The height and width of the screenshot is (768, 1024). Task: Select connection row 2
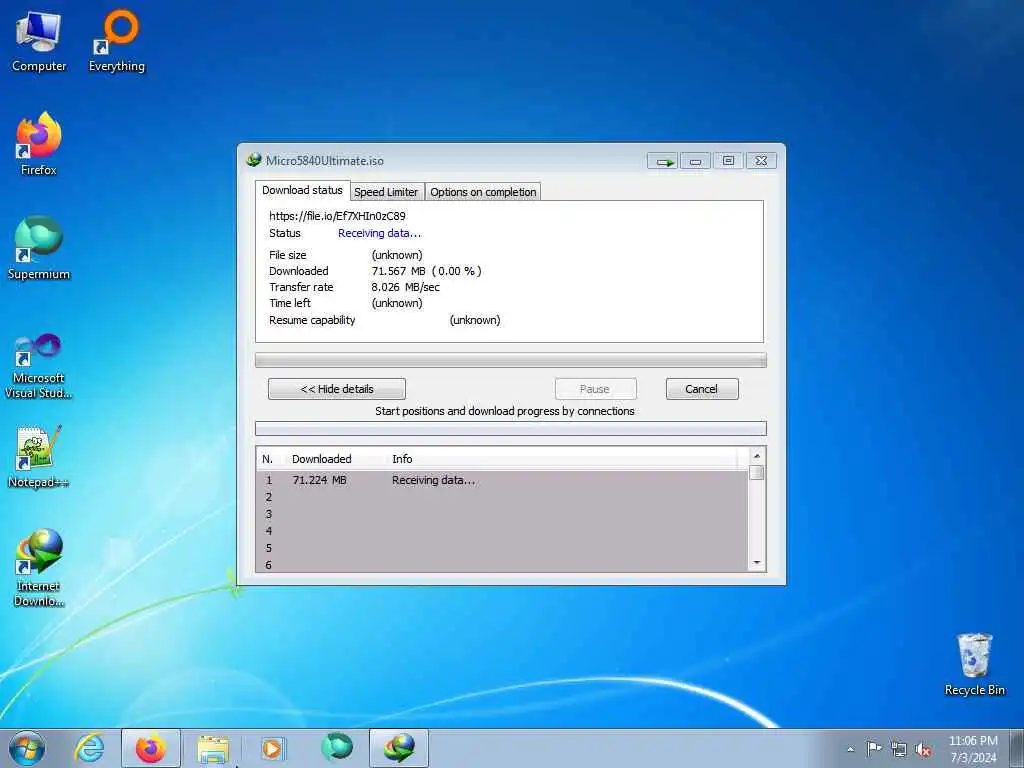coord(502,497)
